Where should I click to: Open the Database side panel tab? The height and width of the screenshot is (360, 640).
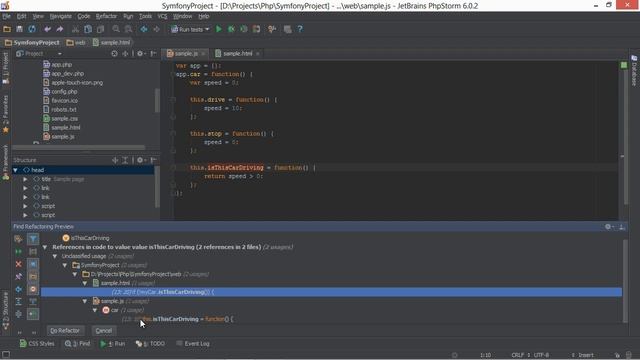pos(634,71)
